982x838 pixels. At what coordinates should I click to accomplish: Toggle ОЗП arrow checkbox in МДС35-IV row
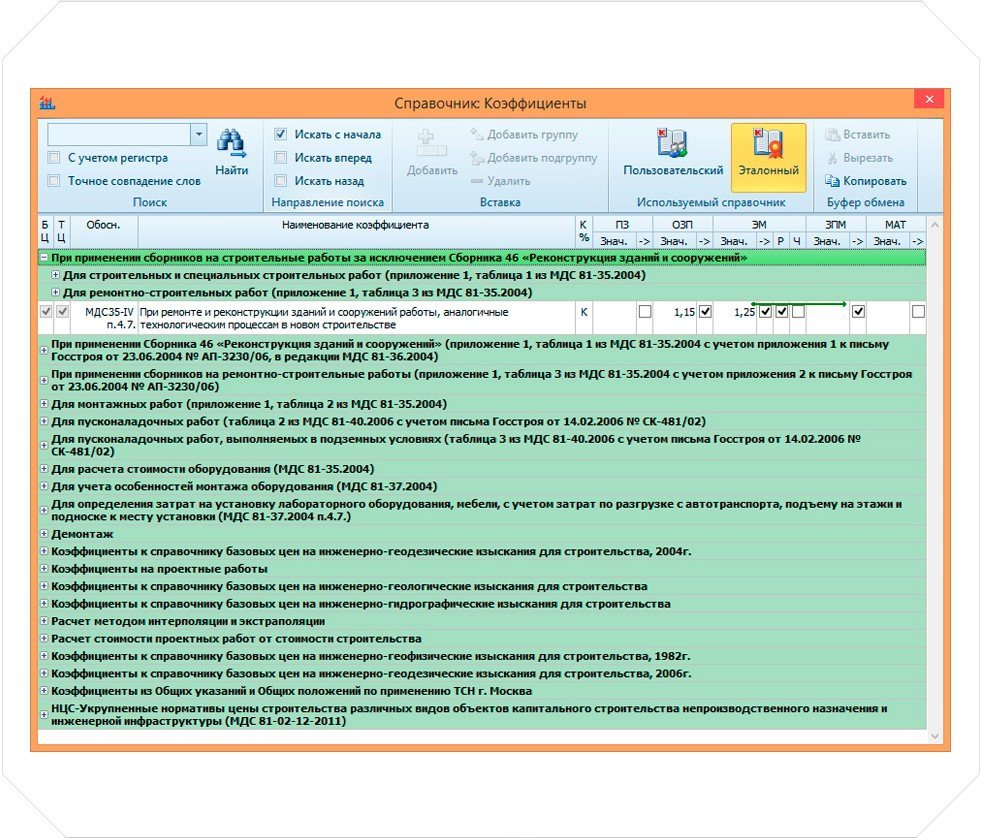coord(705,311)
